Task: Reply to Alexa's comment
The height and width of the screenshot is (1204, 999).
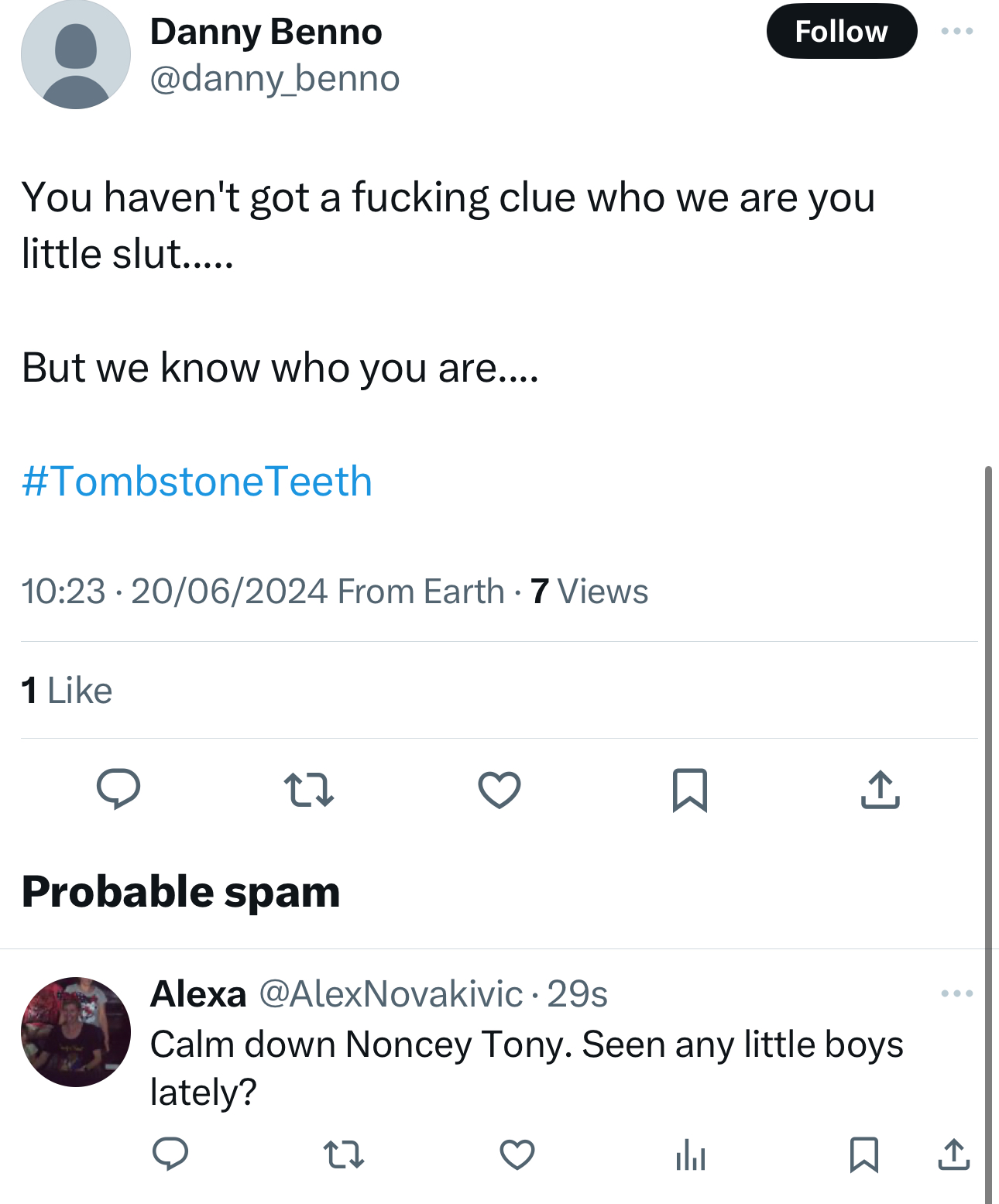Action: tap(170, 1154)
